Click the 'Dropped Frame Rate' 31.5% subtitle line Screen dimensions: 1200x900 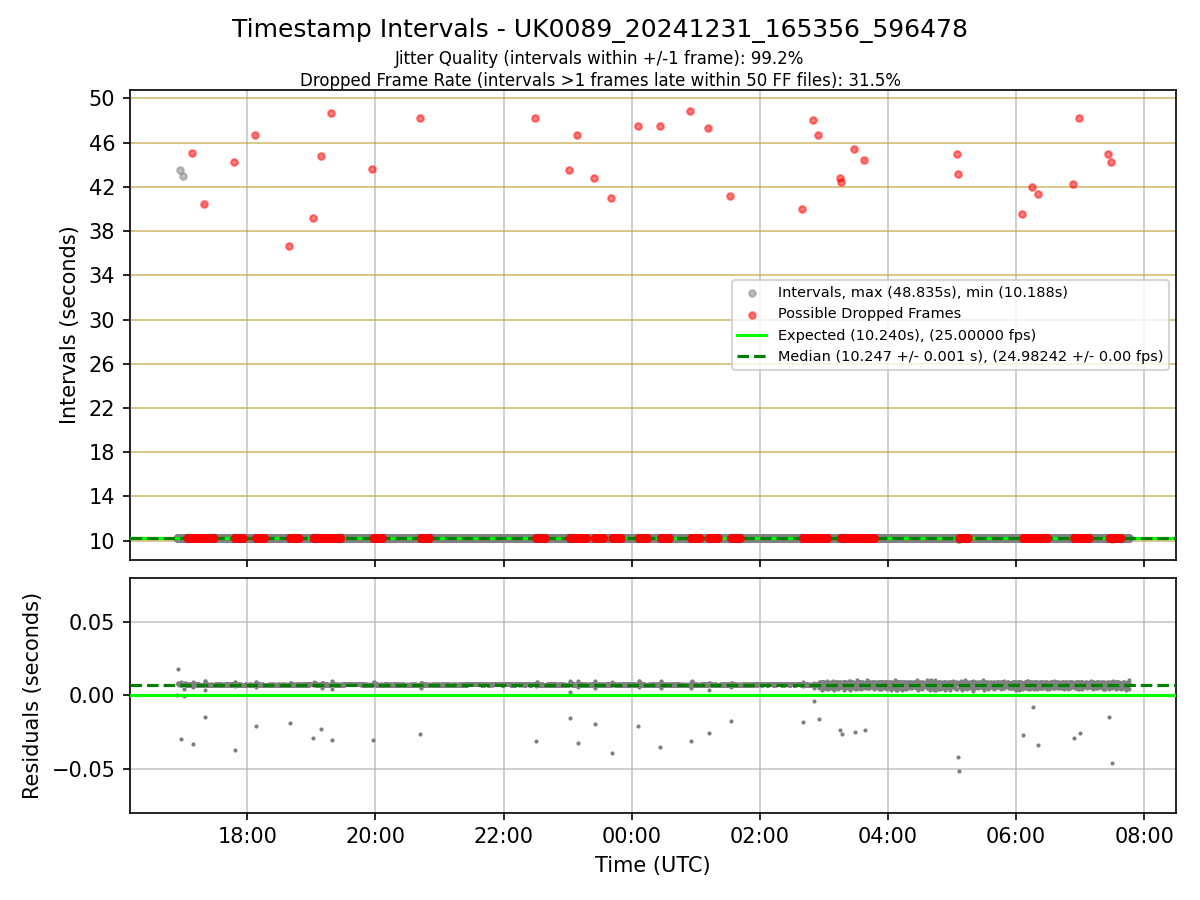[x=600, y=80]
